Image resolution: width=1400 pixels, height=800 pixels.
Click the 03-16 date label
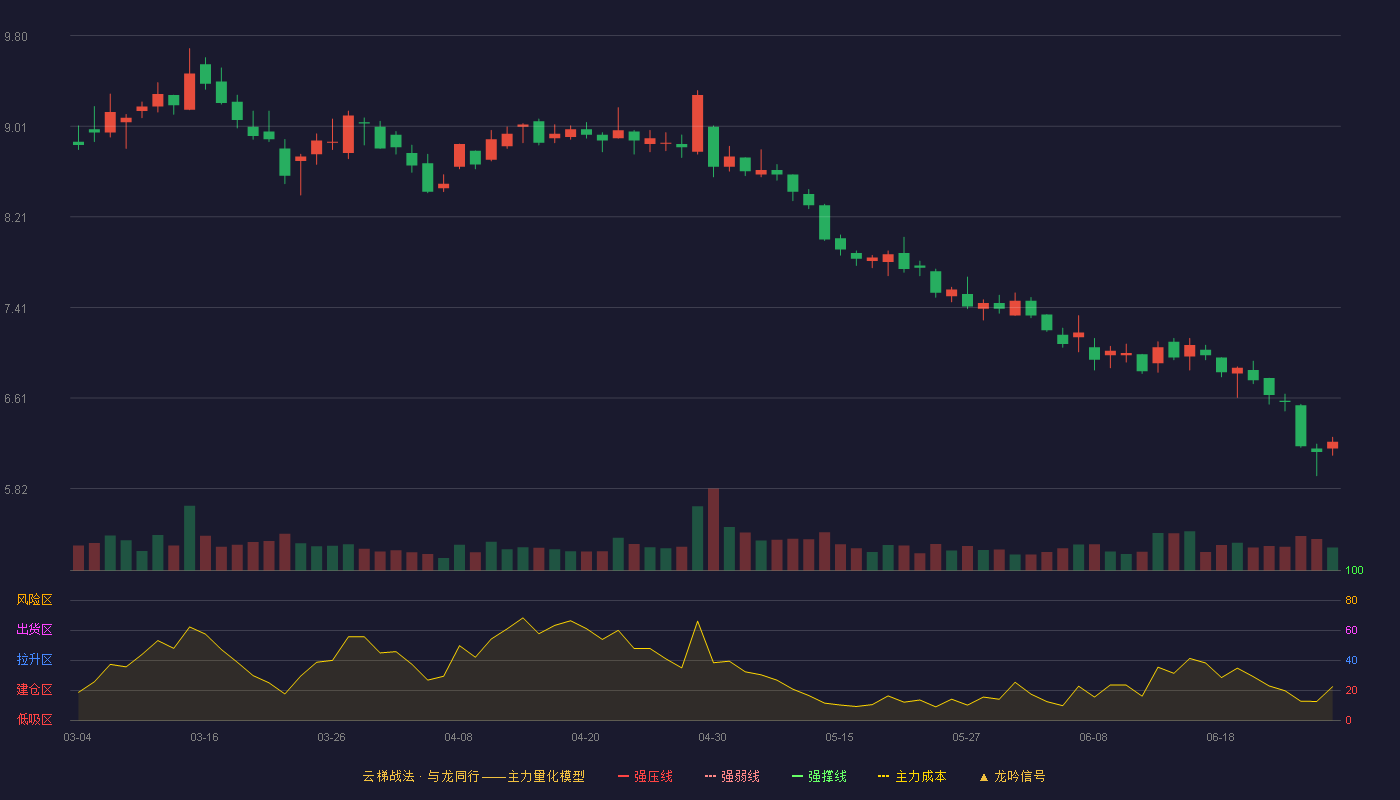click(204, 737)
